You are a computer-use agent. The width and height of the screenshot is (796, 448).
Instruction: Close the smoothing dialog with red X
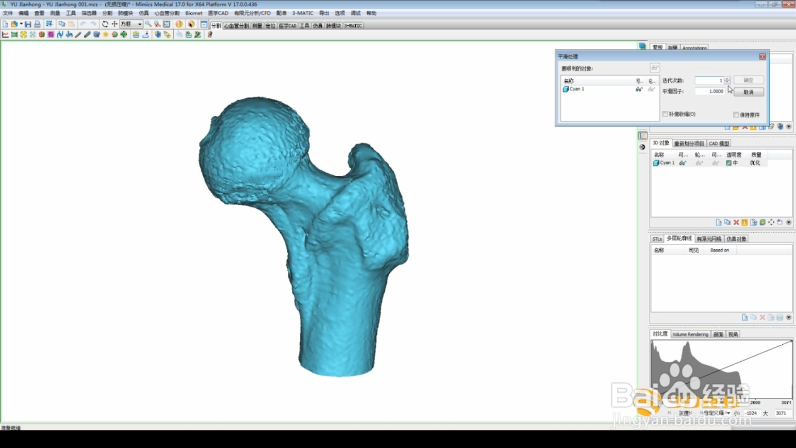tap(762, 56)
